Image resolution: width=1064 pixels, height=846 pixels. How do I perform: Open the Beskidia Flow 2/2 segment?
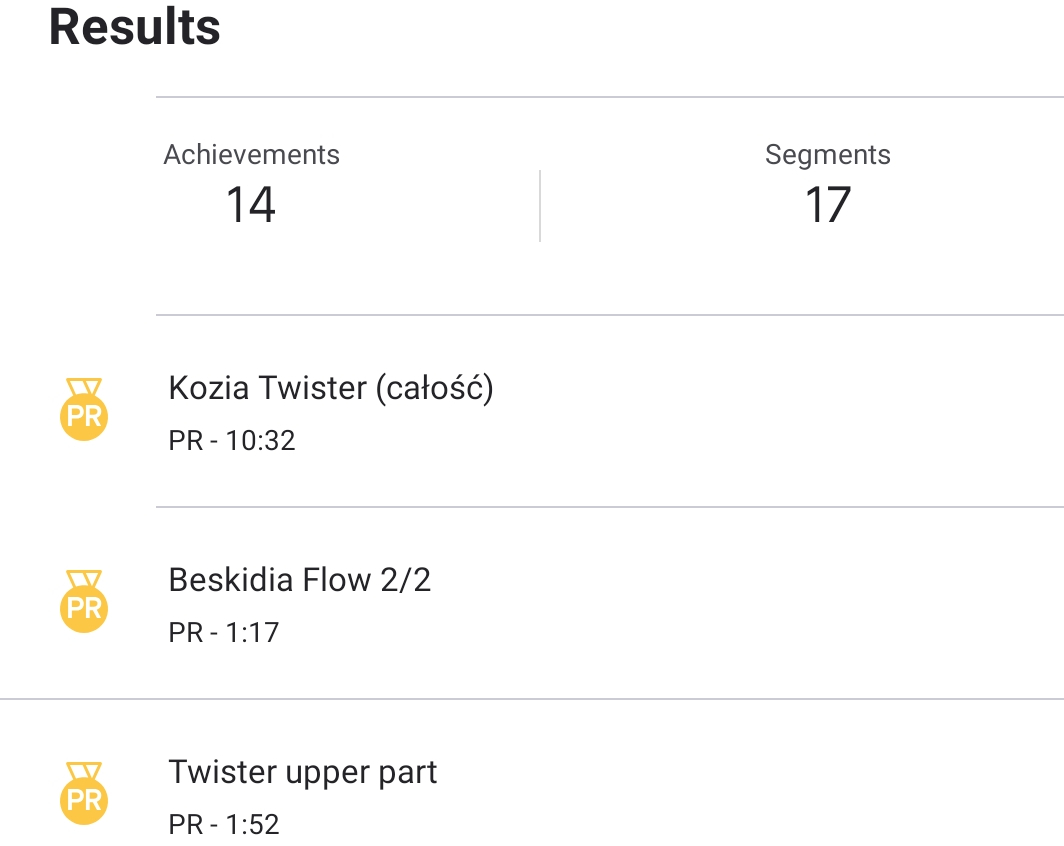pyautogui.click(x=300, y=580)
